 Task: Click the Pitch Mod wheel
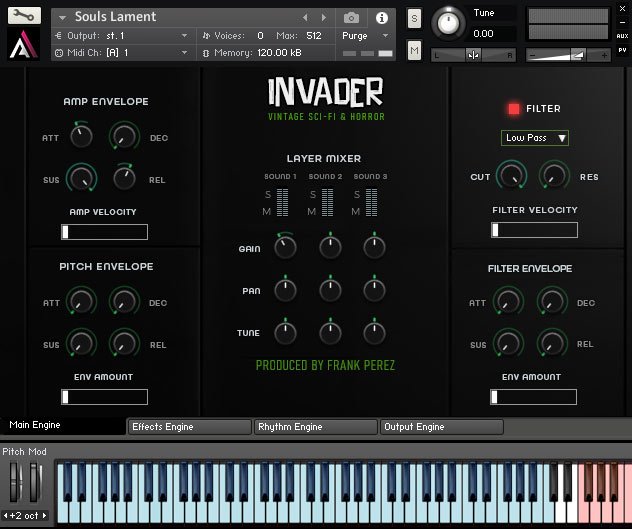tap(15, 483)
